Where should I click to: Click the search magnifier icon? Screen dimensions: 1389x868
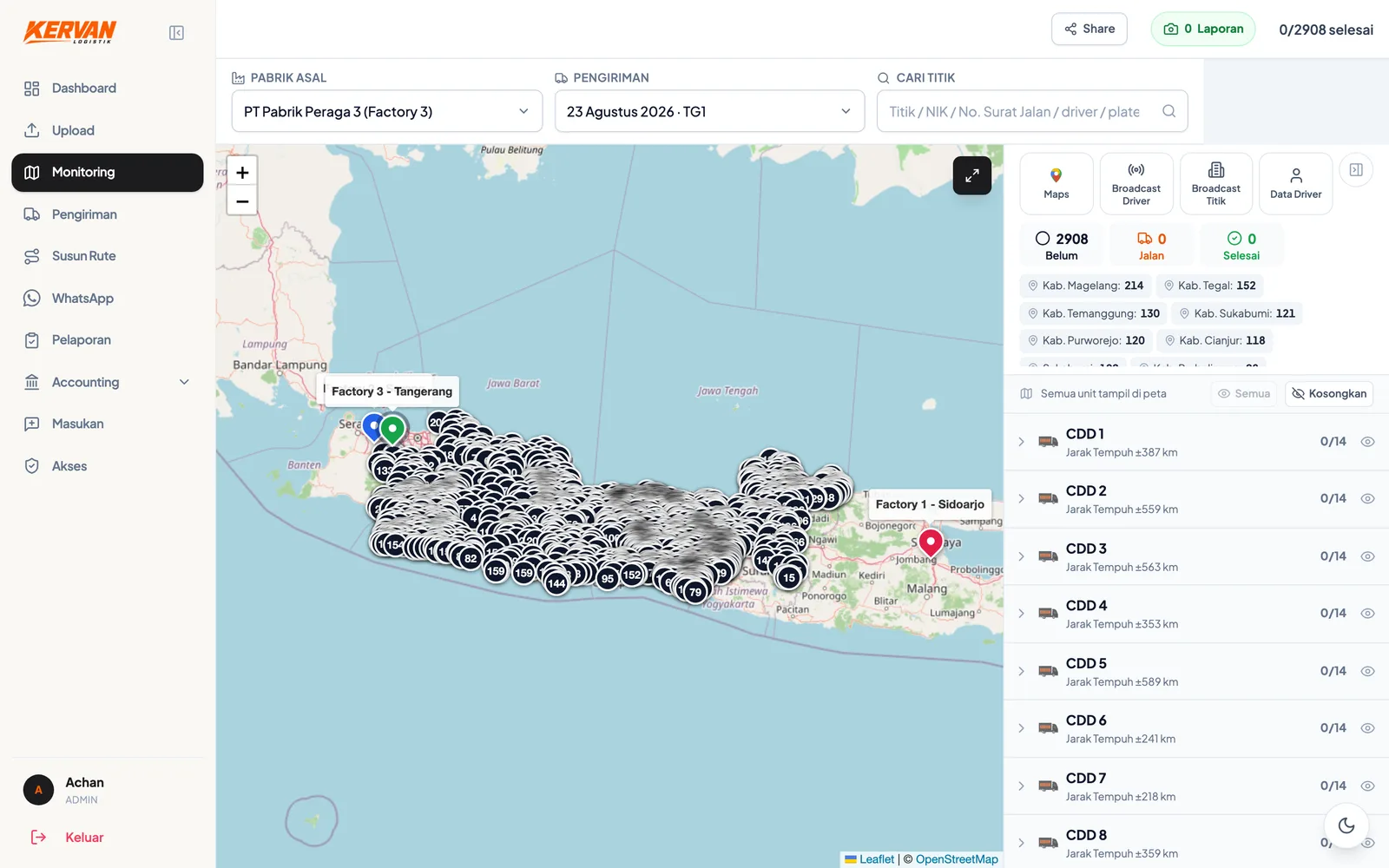click(x=1168, y=111)
